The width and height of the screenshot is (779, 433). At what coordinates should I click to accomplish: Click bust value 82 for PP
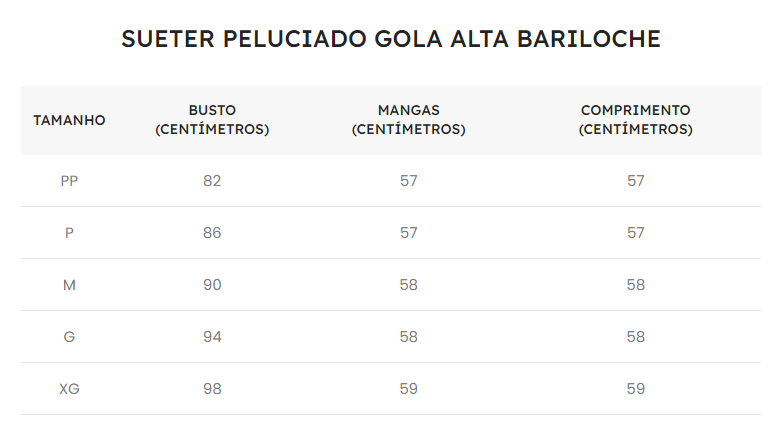pos(212,181)
